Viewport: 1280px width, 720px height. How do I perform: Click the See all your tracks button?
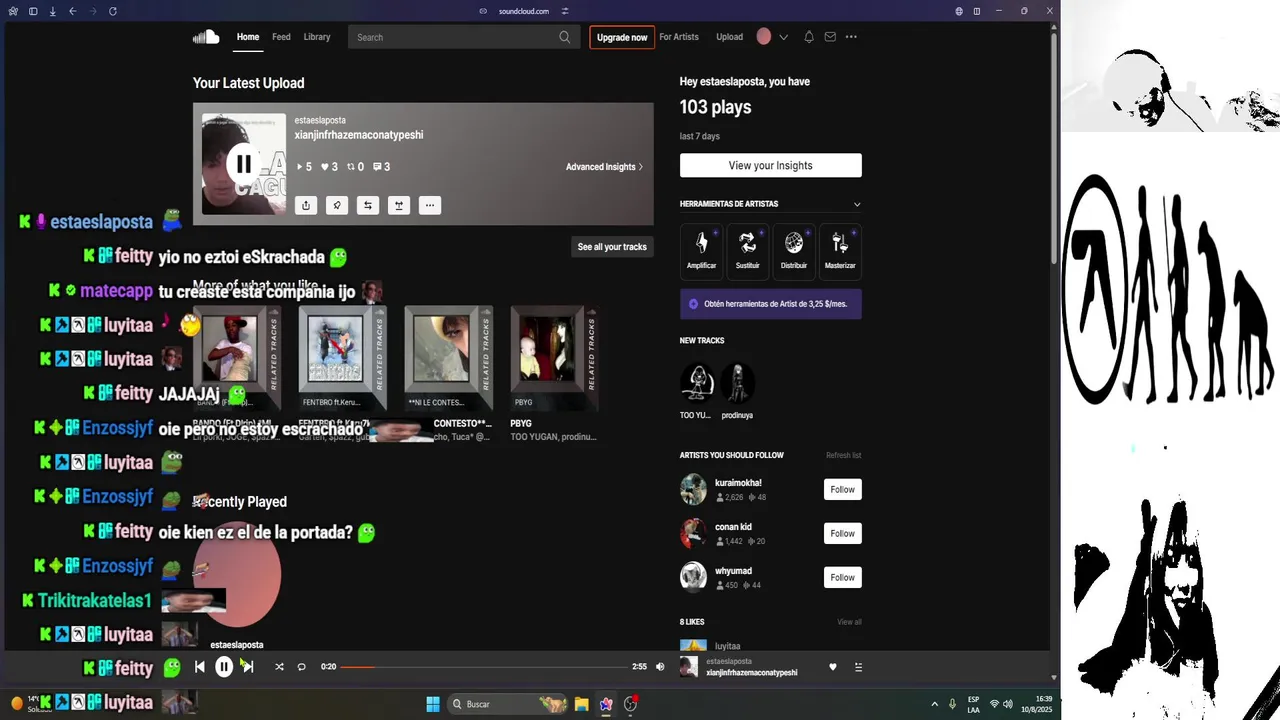(612, 247)
